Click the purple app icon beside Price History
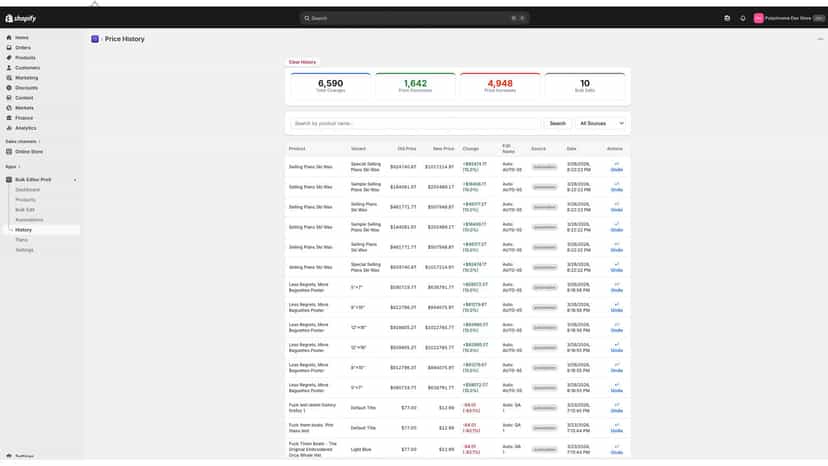828x466 pixels. coord(95,39)
